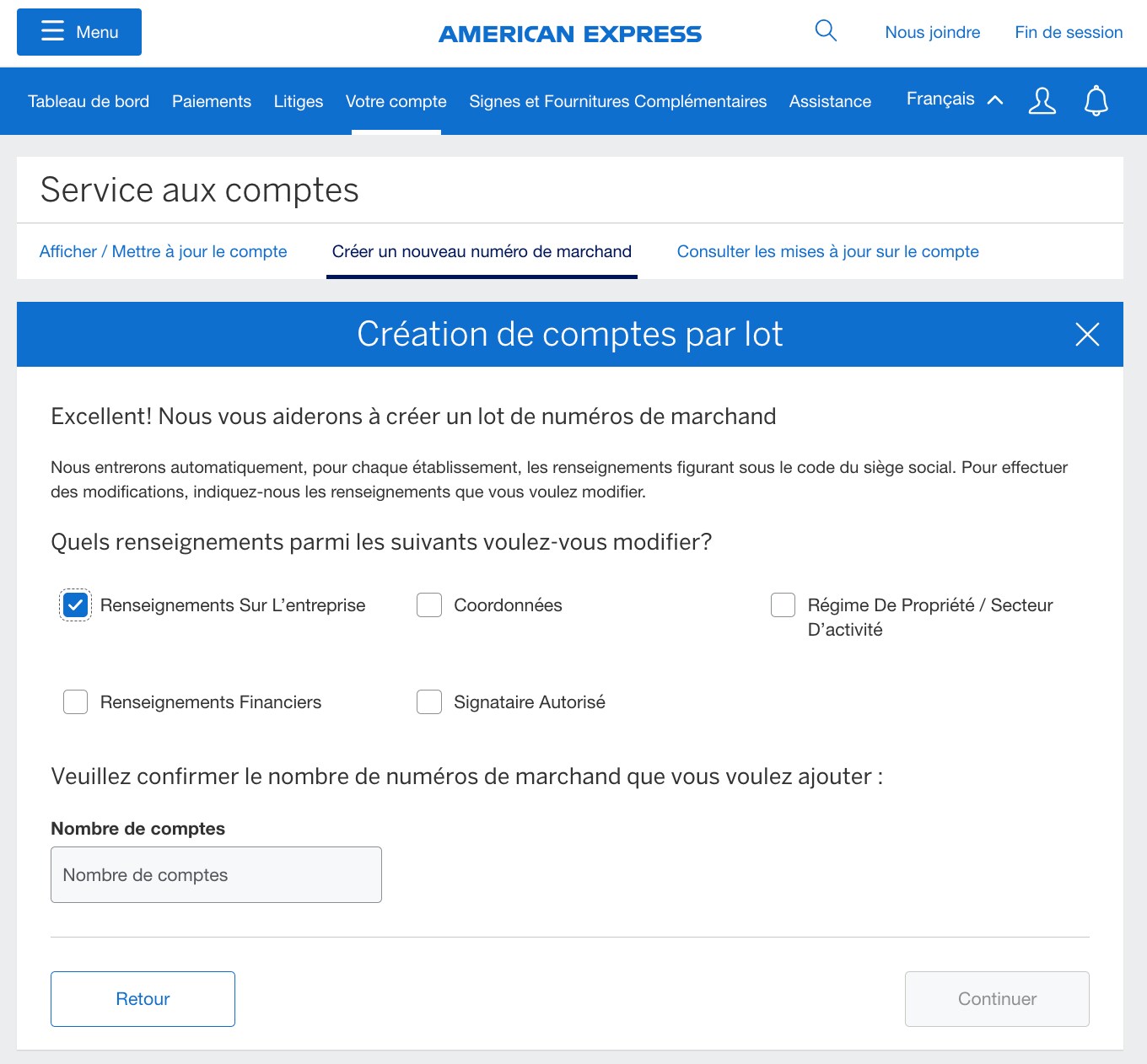Viewport: 1147px width, 1064px height.
Task: Open the Litiges navigation item
Action: (x=299, y=101)
